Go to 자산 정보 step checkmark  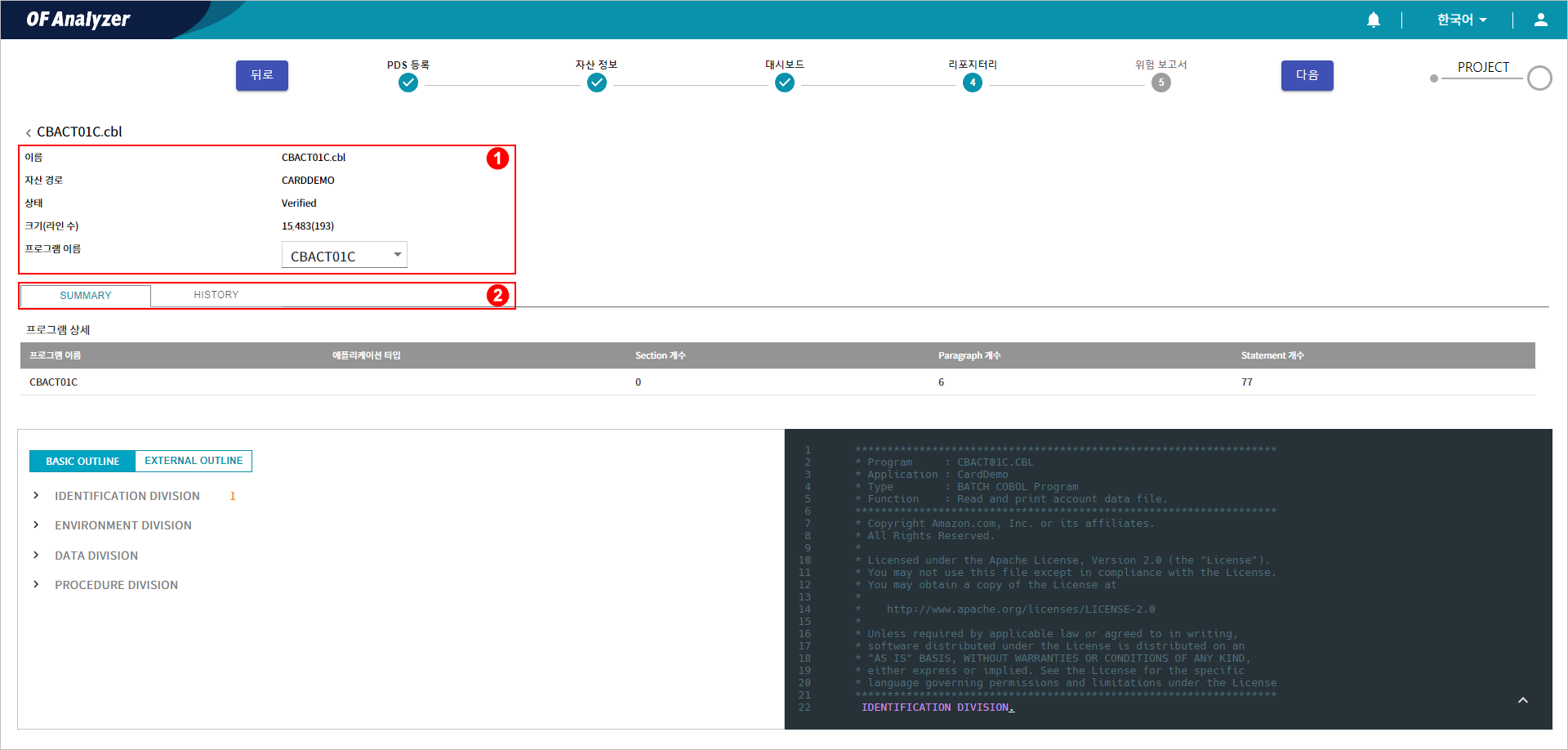[597, 83]
